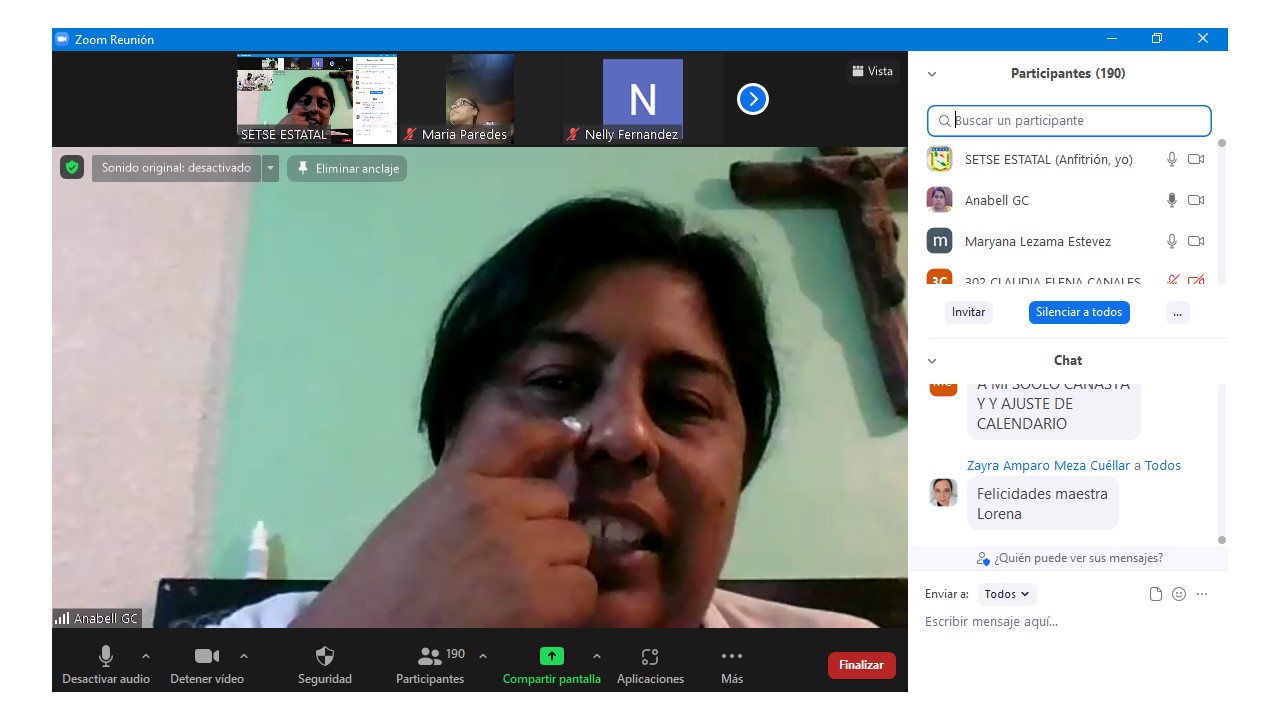This screenshot has width=1280, height=720.
Task: Open the share options caret next to Compartir pantalla
Action: point(597,656)
